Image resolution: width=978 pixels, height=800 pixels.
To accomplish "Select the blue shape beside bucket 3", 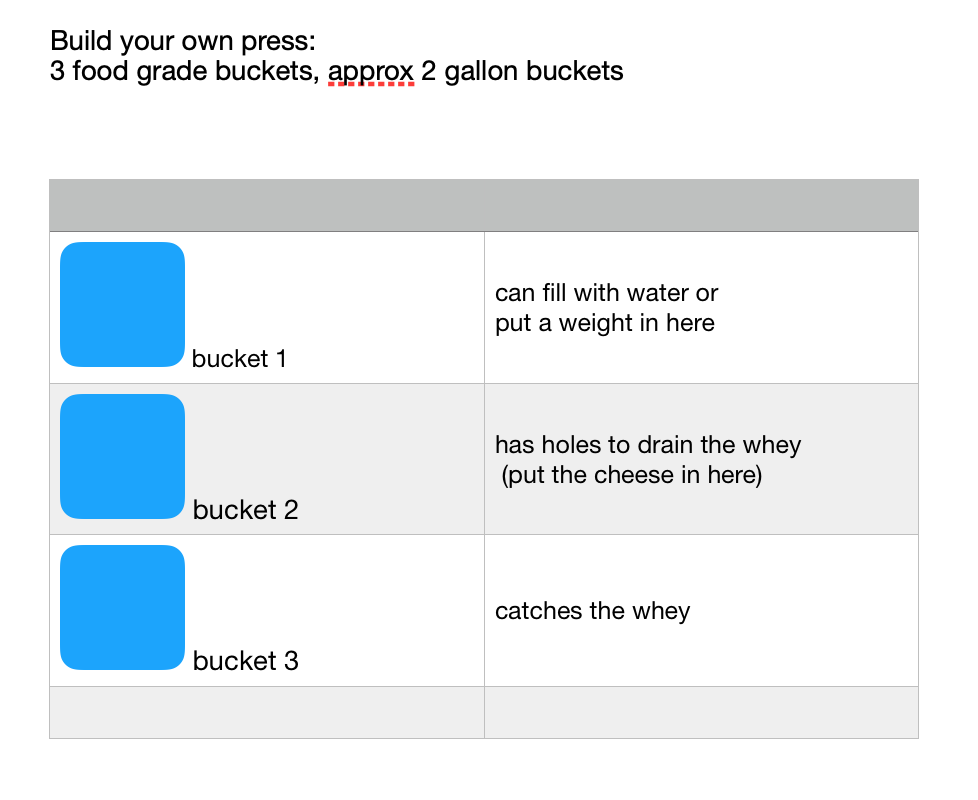I will coord(122,607).
